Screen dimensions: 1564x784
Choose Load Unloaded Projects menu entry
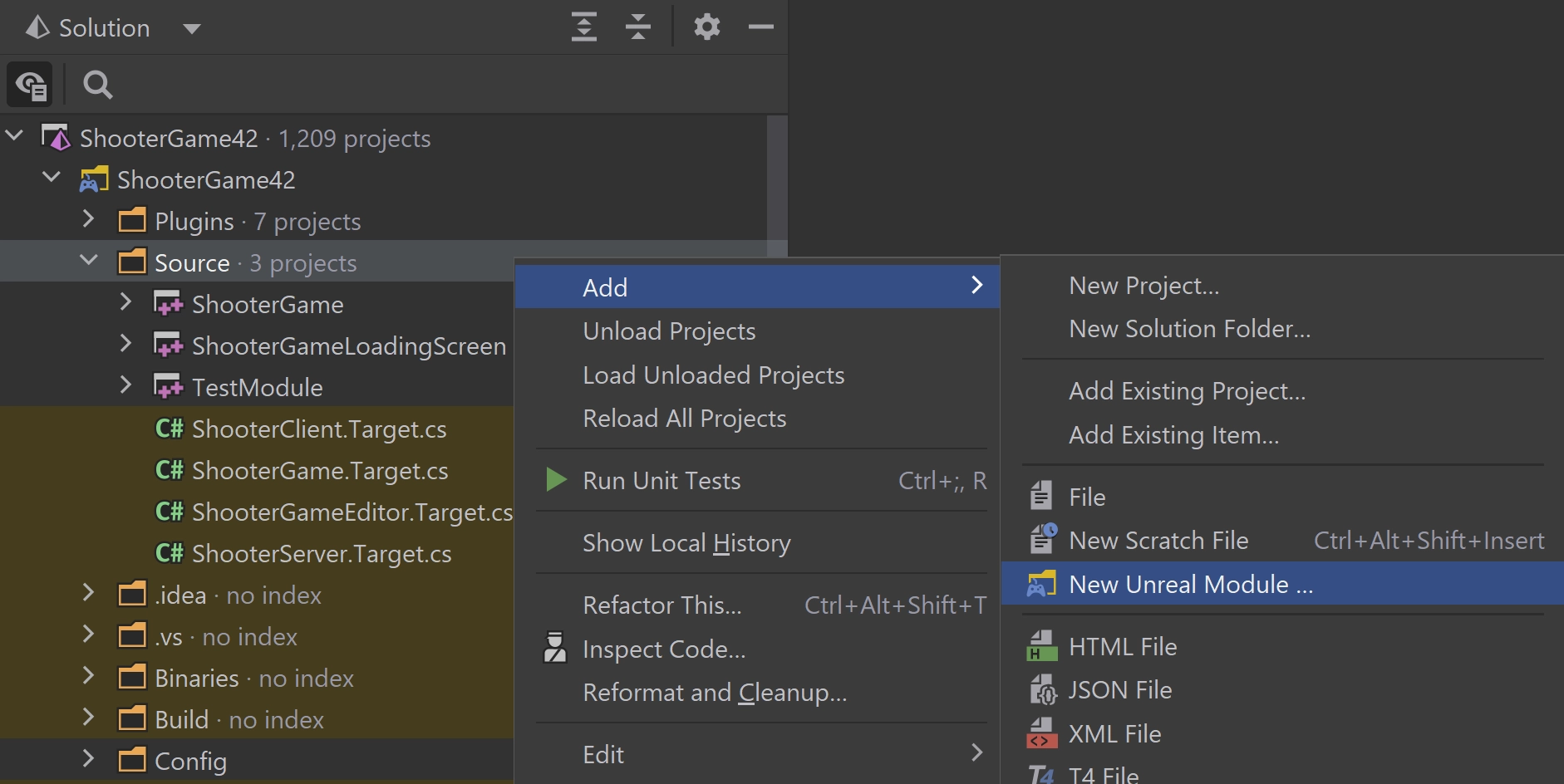[757, 375]
